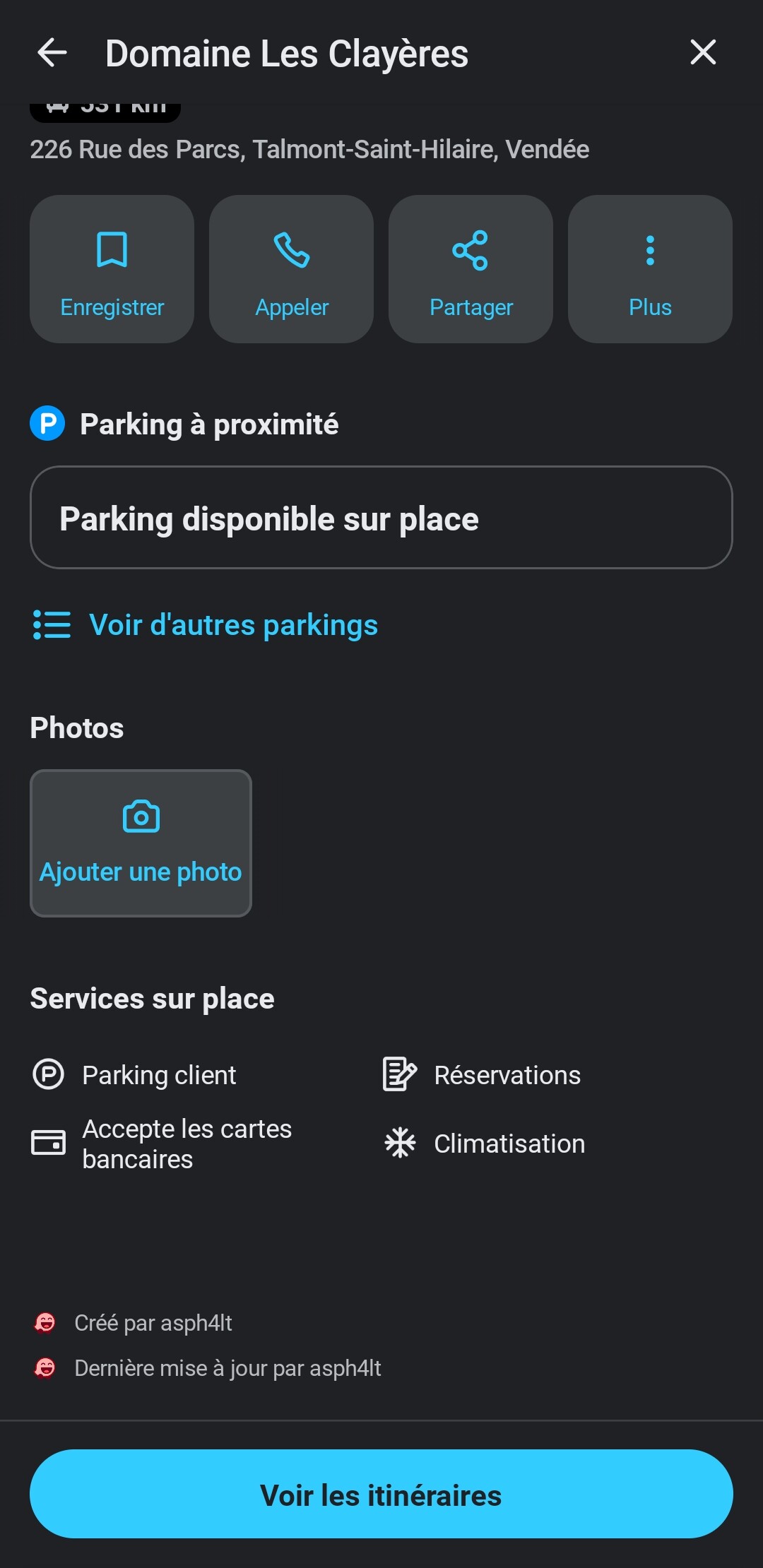This screenshot has width=763, height=1568.
Task: Tap the Réservations service icon
Action: pos(399,1074)
